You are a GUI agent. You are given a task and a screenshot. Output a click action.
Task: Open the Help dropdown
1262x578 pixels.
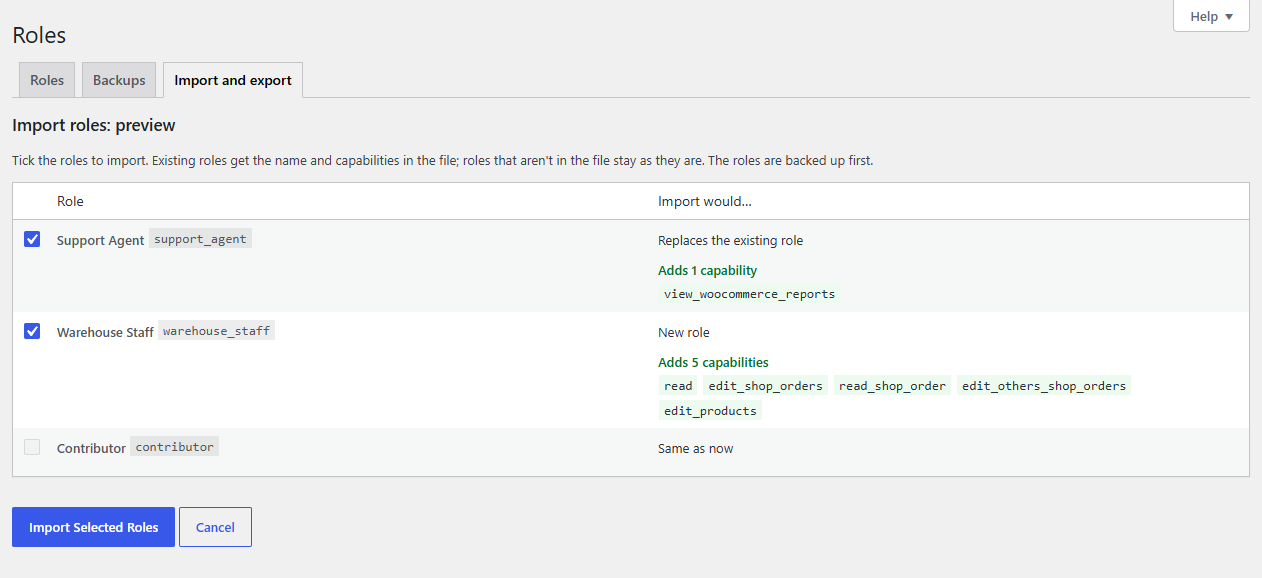pos(1211,16)
